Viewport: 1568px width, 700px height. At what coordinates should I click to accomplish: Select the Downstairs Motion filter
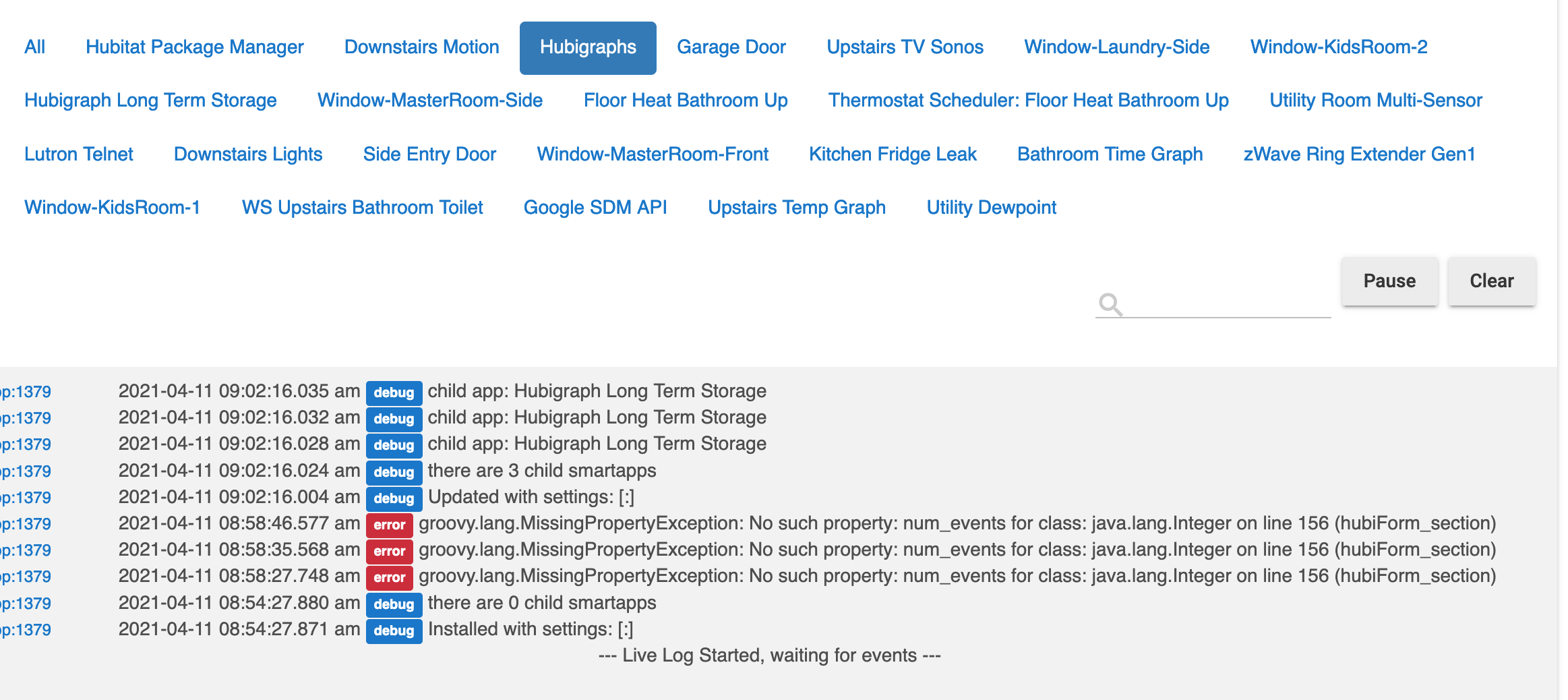point(421,47)
